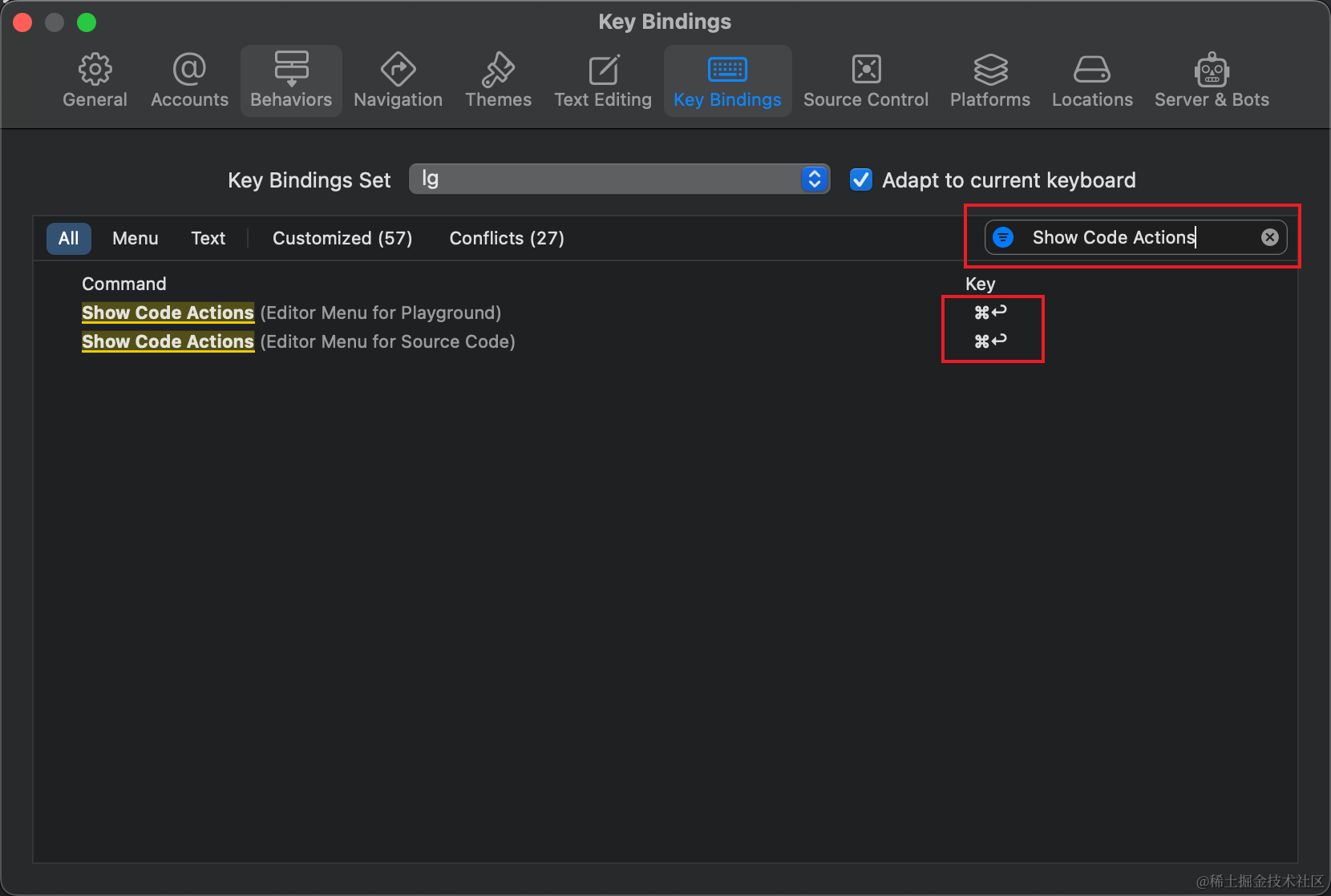Screen dimensions: 1331x896
Task: Open the Navigation preferences pane
Action: click(398, 81)
